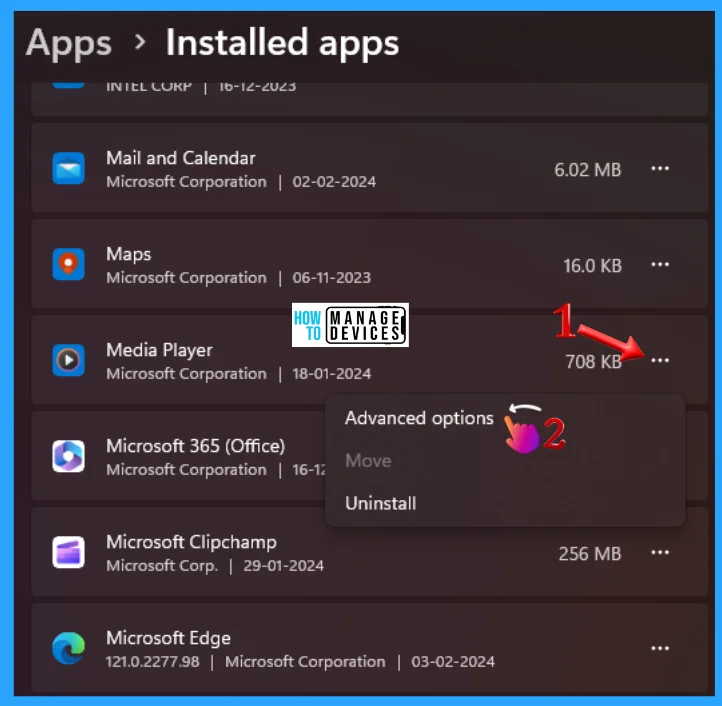Open three-dot menu for Maps

click(x=660, y=264)
